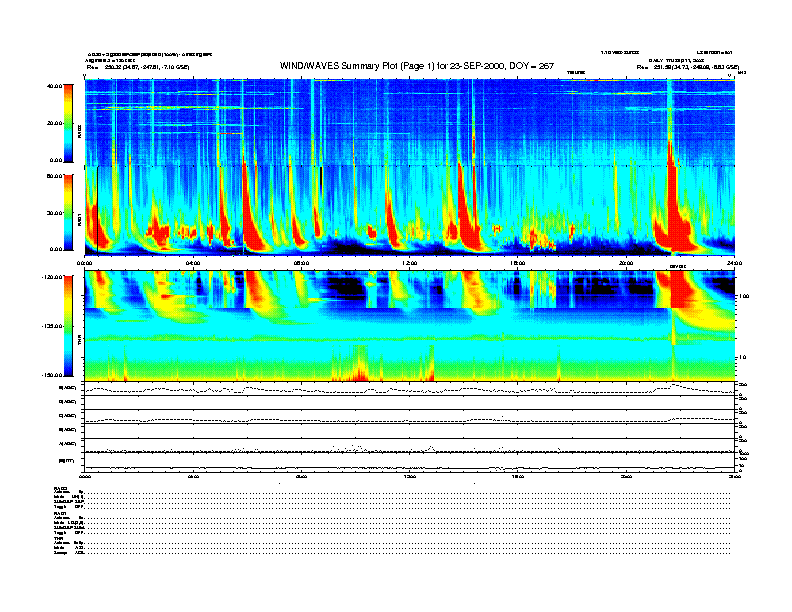The width and height of the screenshot is (792, 612).
Task: Click the 16:00 tick label under RAD1 spectrogram
Action: pyautogui.click(x=518, y=263)
